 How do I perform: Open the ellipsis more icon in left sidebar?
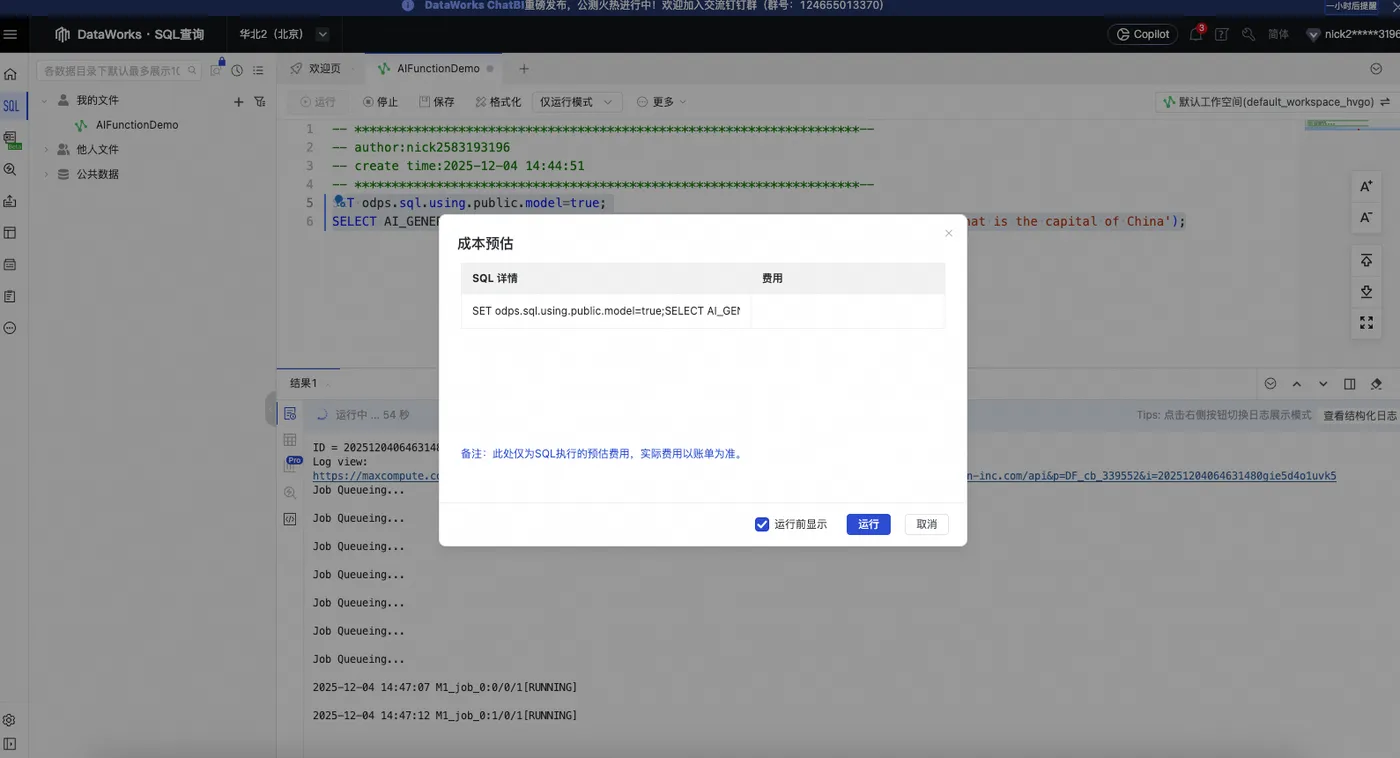(x=10, y=328)
